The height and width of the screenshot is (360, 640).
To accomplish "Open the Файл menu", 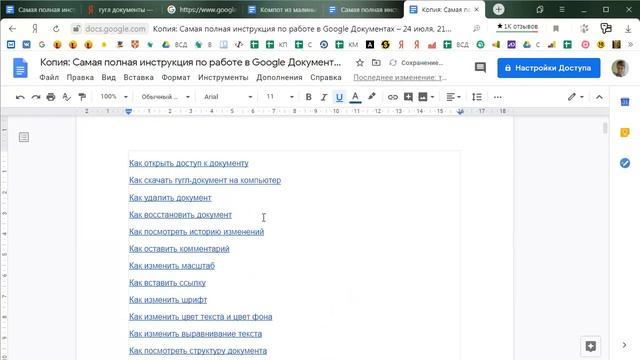I will click(49, 77).
